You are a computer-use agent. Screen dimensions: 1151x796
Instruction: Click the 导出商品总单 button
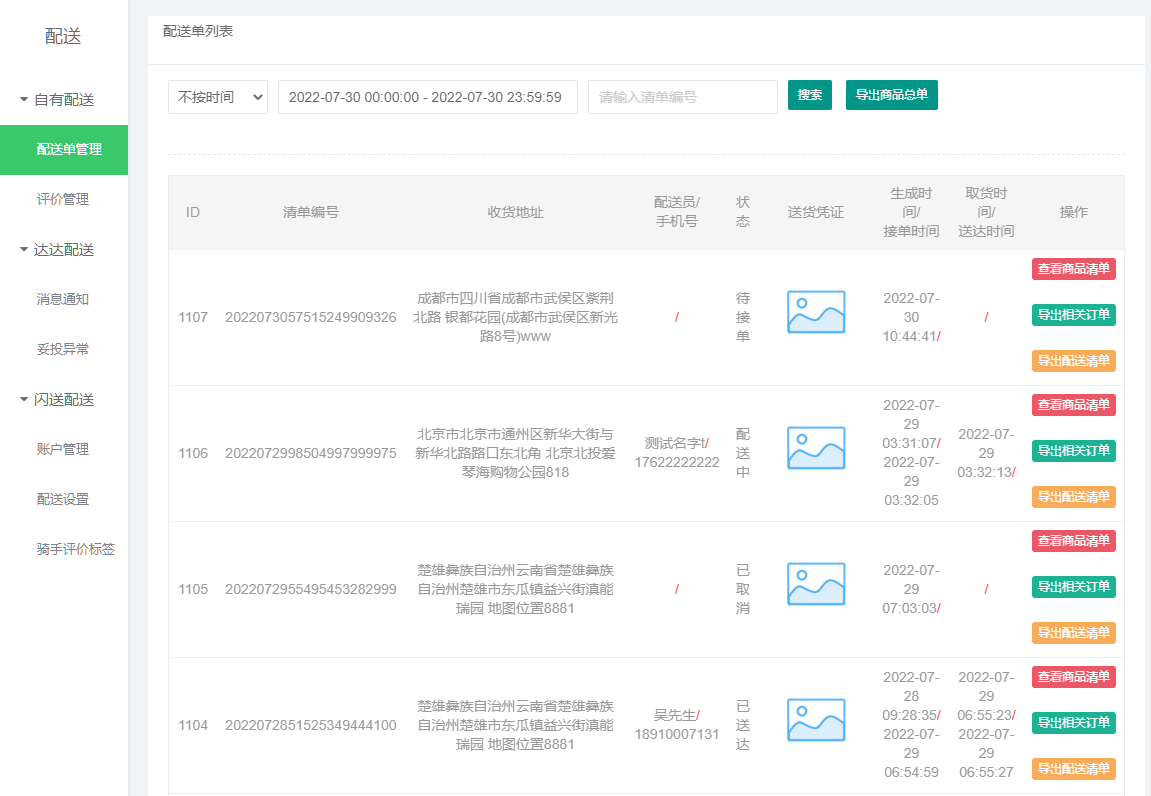click(891, 95)
